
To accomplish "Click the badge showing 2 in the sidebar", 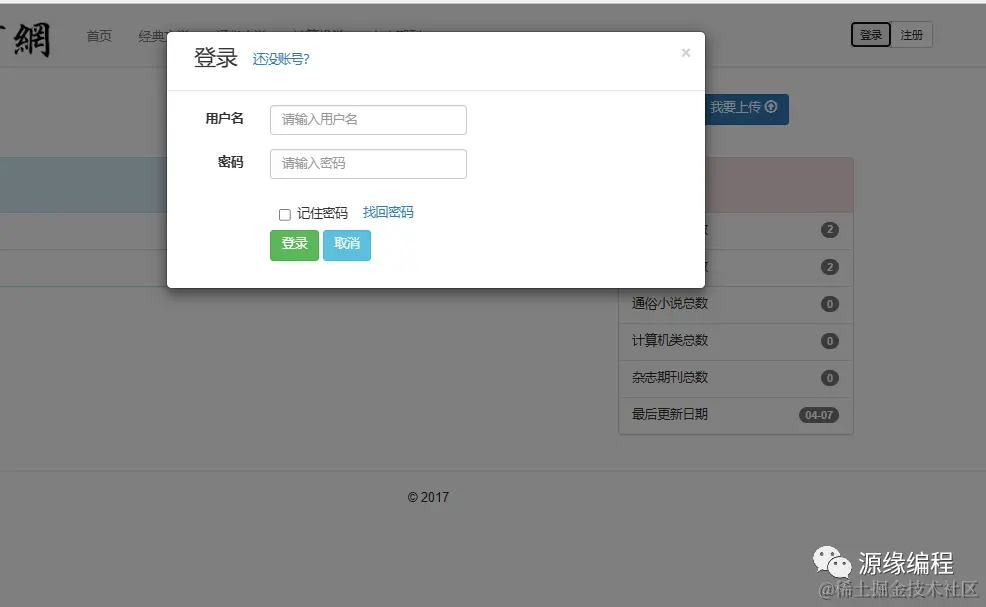I will click(x=829, y=230).
